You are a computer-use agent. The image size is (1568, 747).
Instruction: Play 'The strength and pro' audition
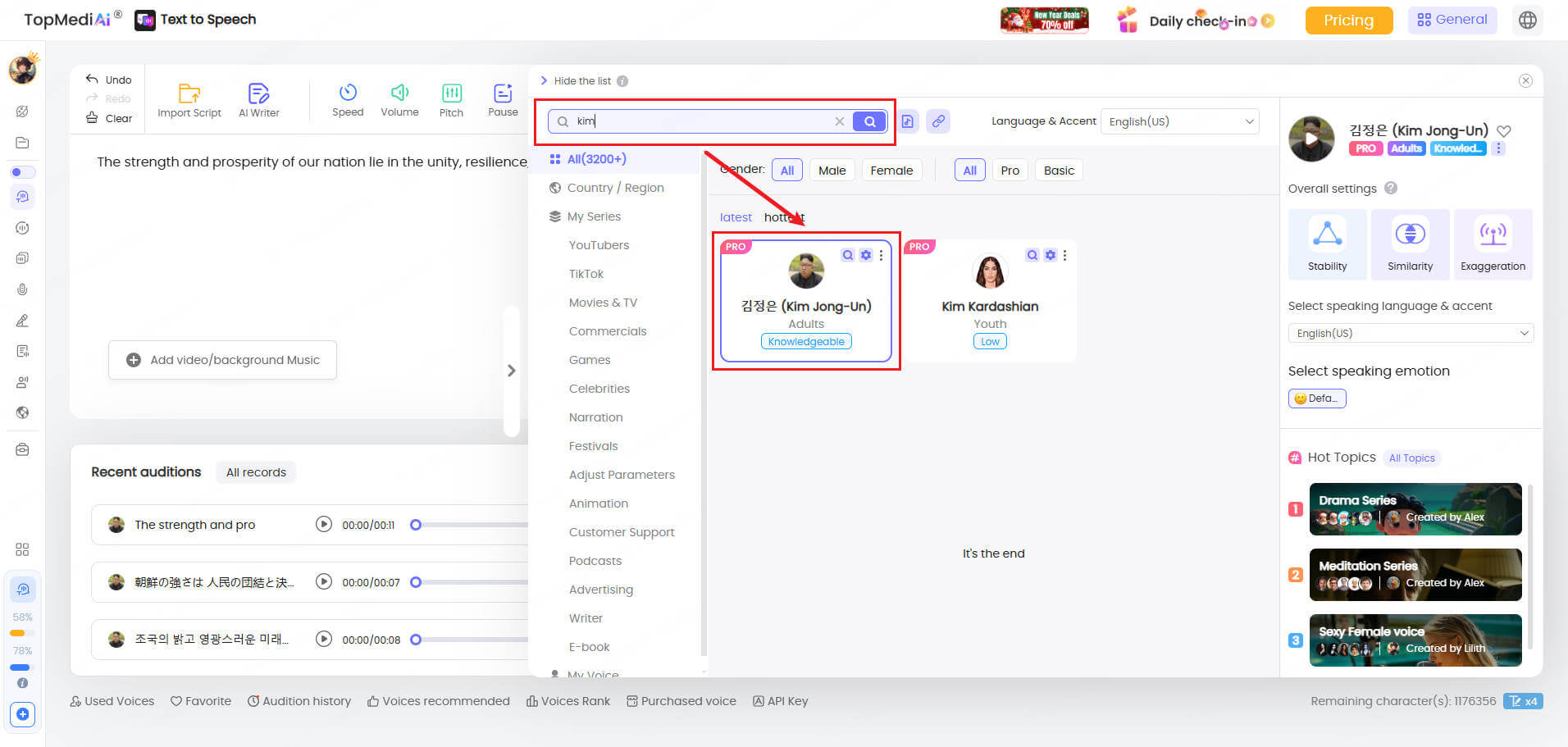click(x=324, y=525)
